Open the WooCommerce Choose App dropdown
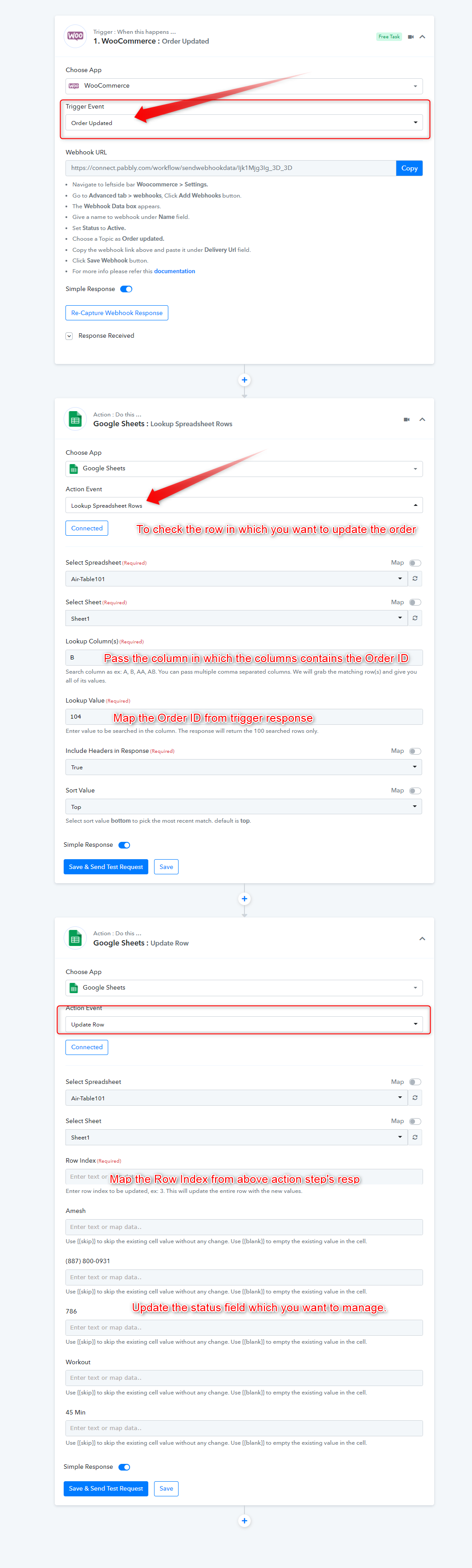Screen dimensions: 472x1568 coord(244,86)
